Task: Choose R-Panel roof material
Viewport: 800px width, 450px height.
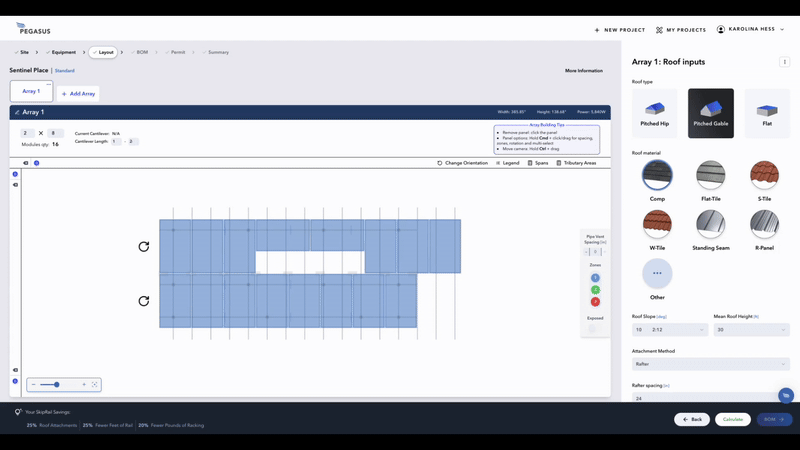Action: 764,224
